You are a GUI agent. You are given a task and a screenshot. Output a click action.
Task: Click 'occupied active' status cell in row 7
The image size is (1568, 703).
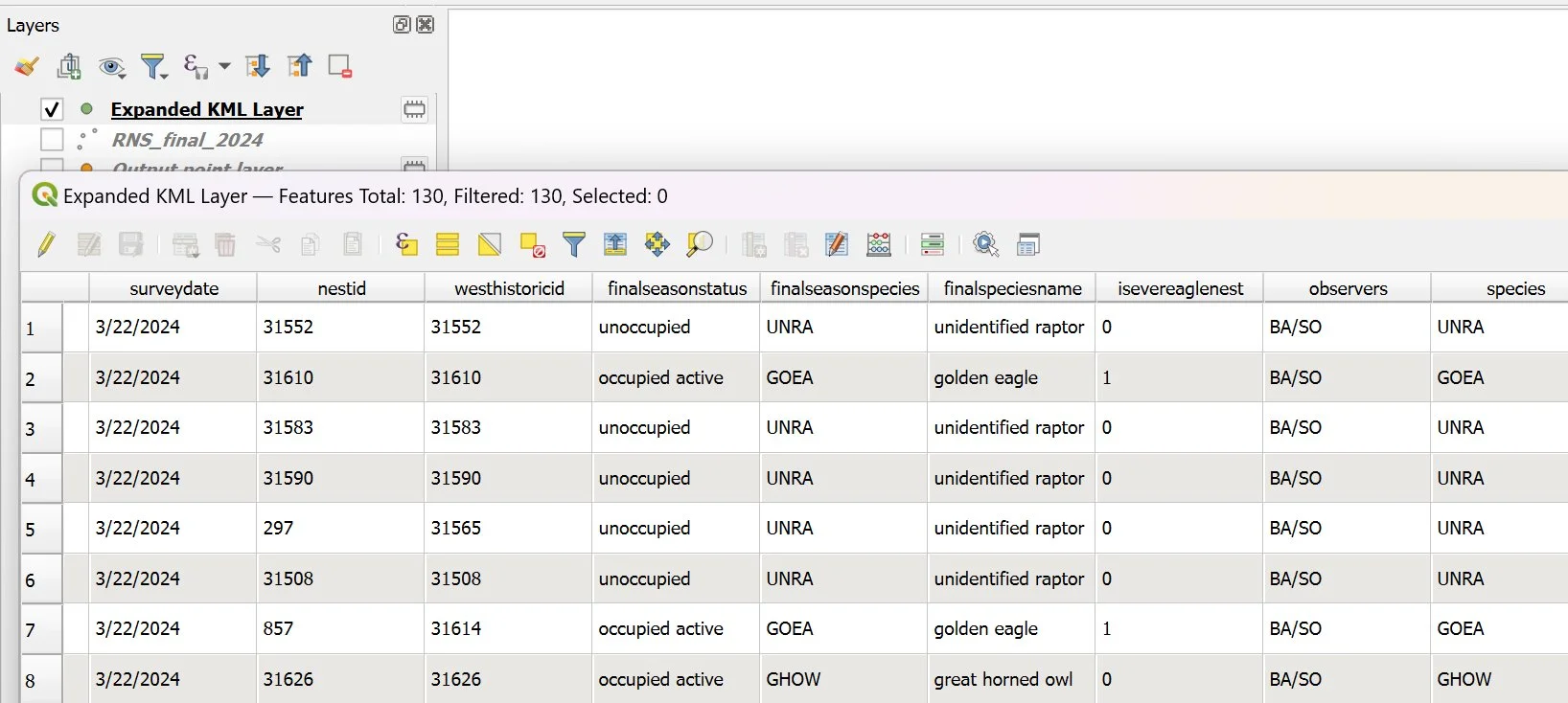click(x=676, y=628)
